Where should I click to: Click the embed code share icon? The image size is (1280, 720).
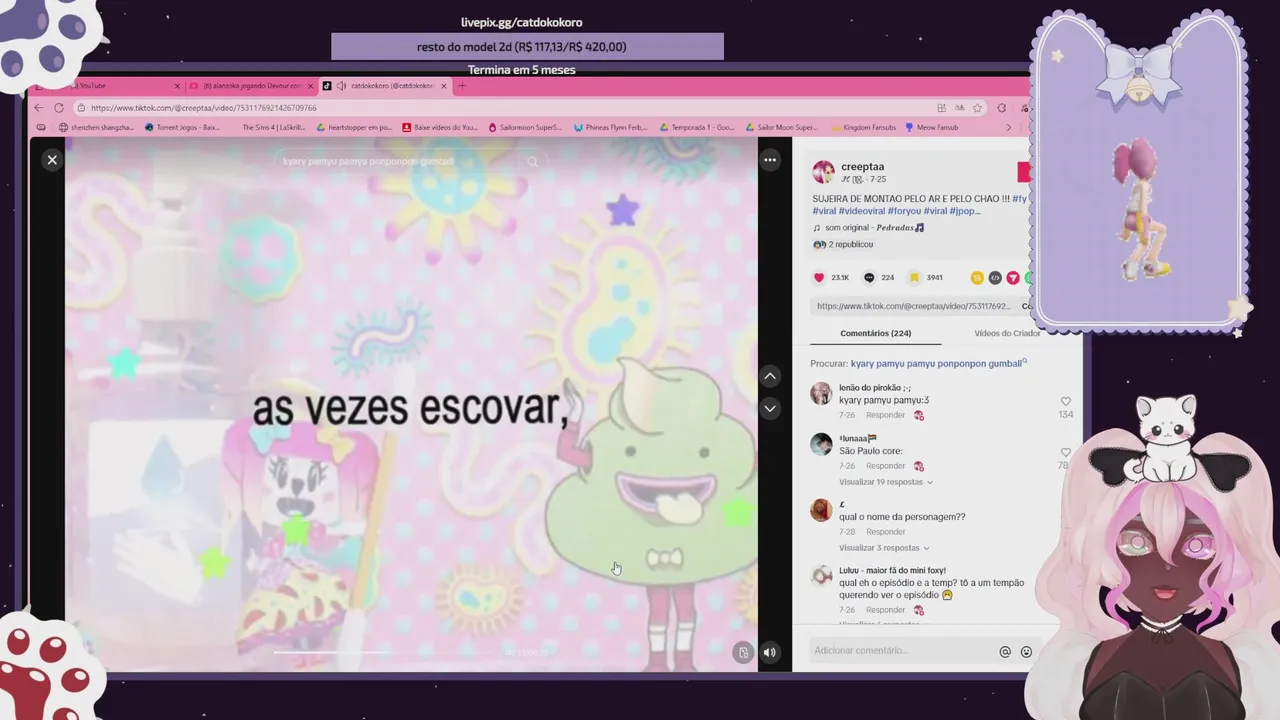(x=995, y=277)
